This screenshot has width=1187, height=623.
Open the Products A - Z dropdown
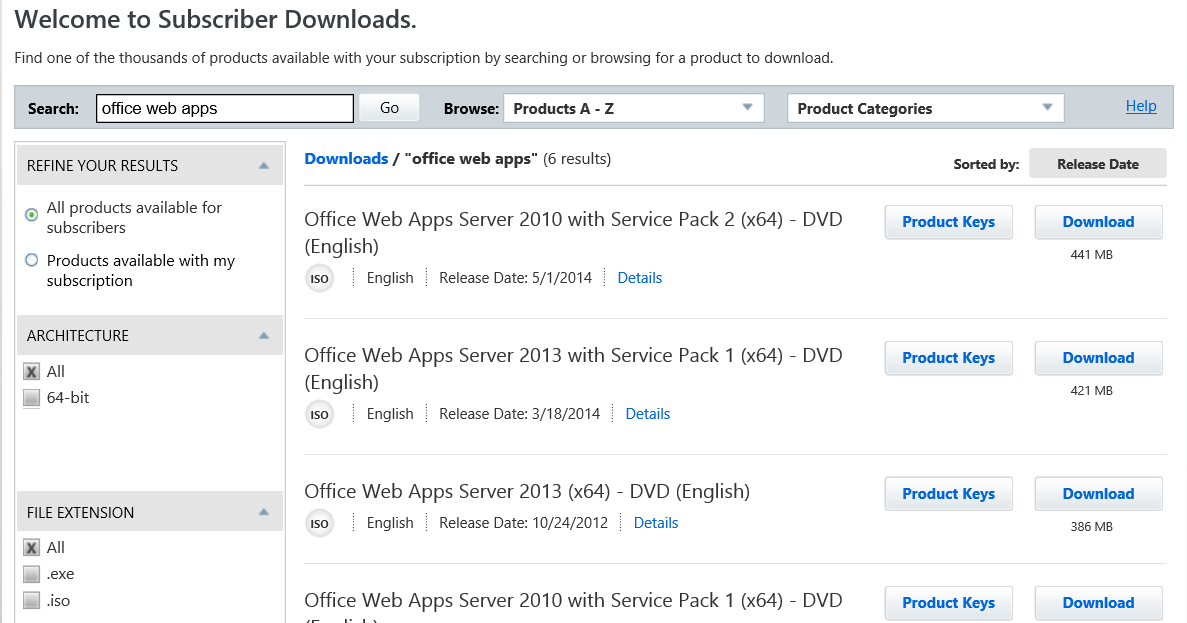click(x=634, y=108)
